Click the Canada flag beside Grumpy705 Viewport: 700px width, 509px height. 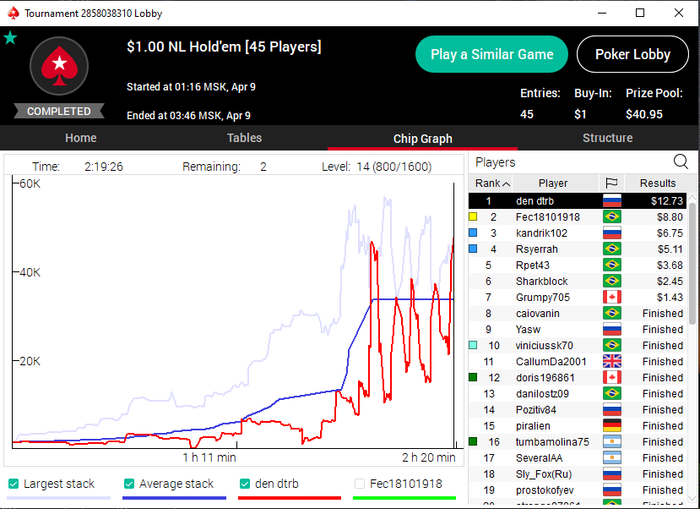pyautogui.click(x=612, y=297)
